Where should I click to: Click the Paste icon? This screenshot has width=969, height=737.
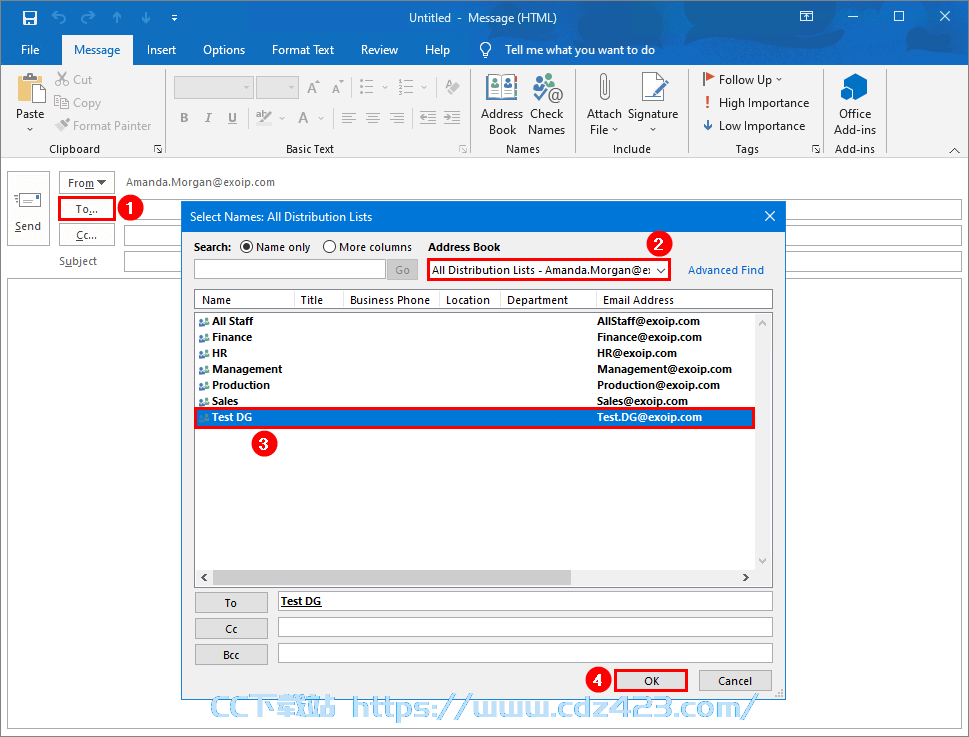[30, 88]
